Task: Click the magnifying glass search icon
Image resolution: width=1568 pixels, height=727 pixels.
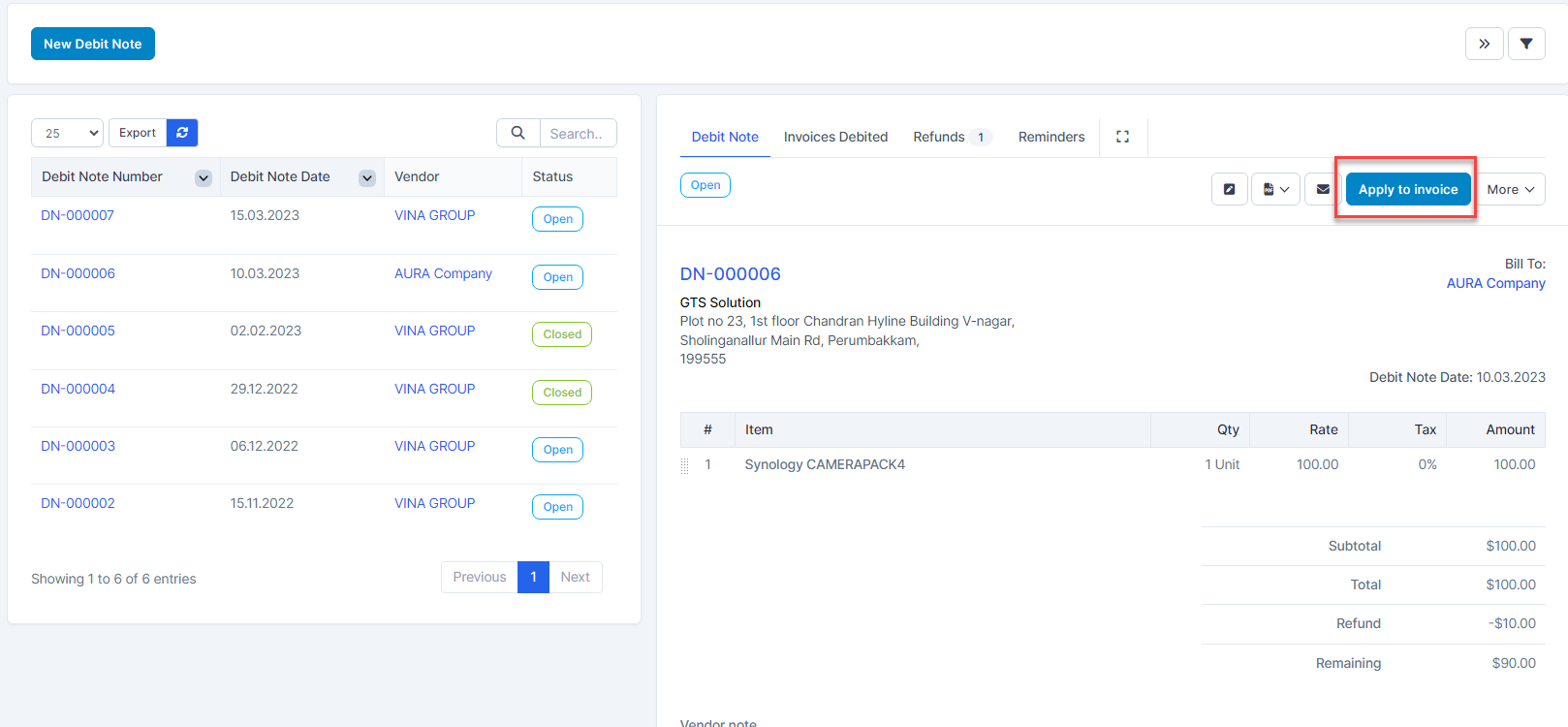Action: [x=518, y=133]
